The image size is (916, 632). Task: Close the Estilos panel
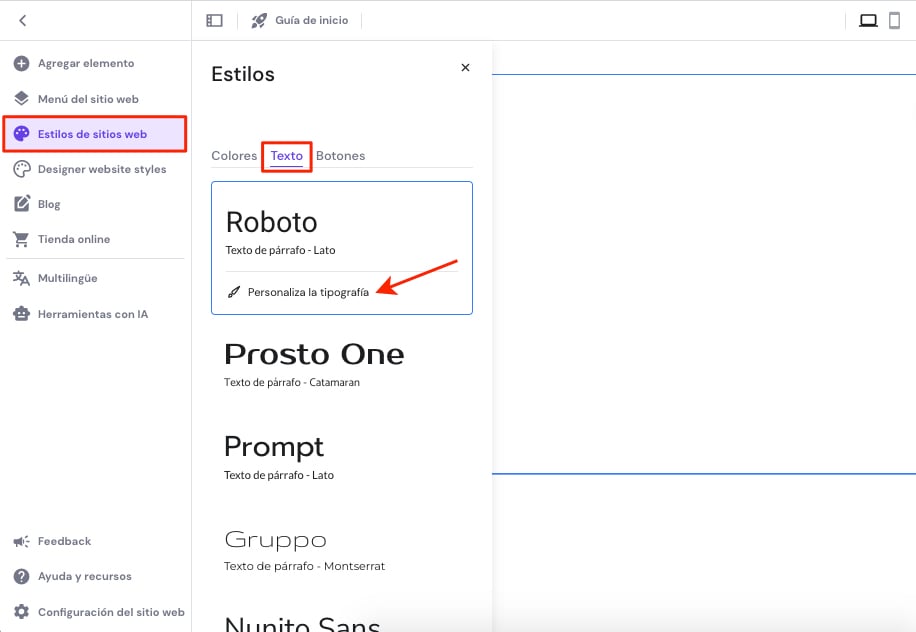(465, 68)
